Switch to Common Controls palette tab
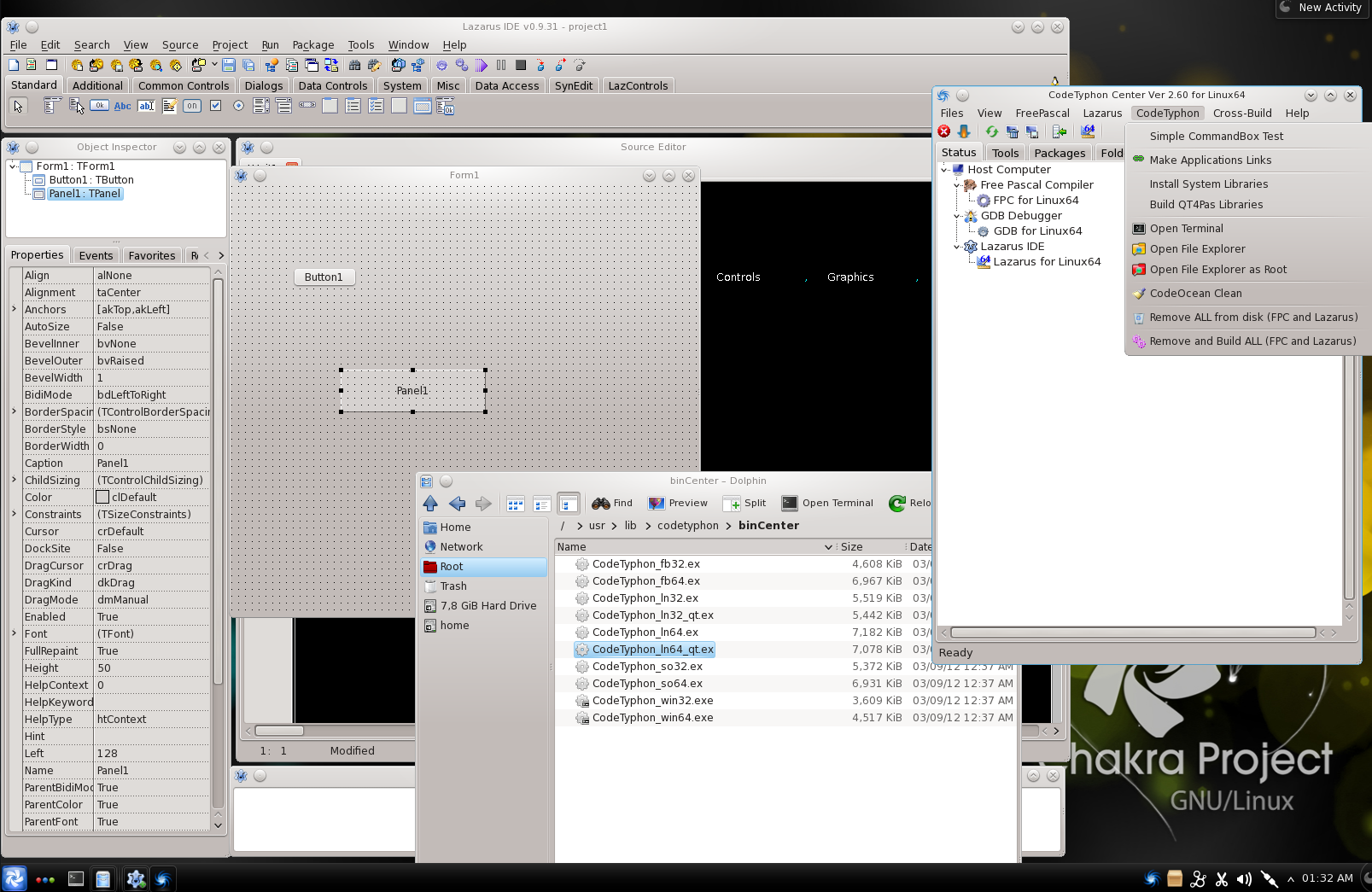This screenshot has height=892, width=1372. click(x=184, y=85)
